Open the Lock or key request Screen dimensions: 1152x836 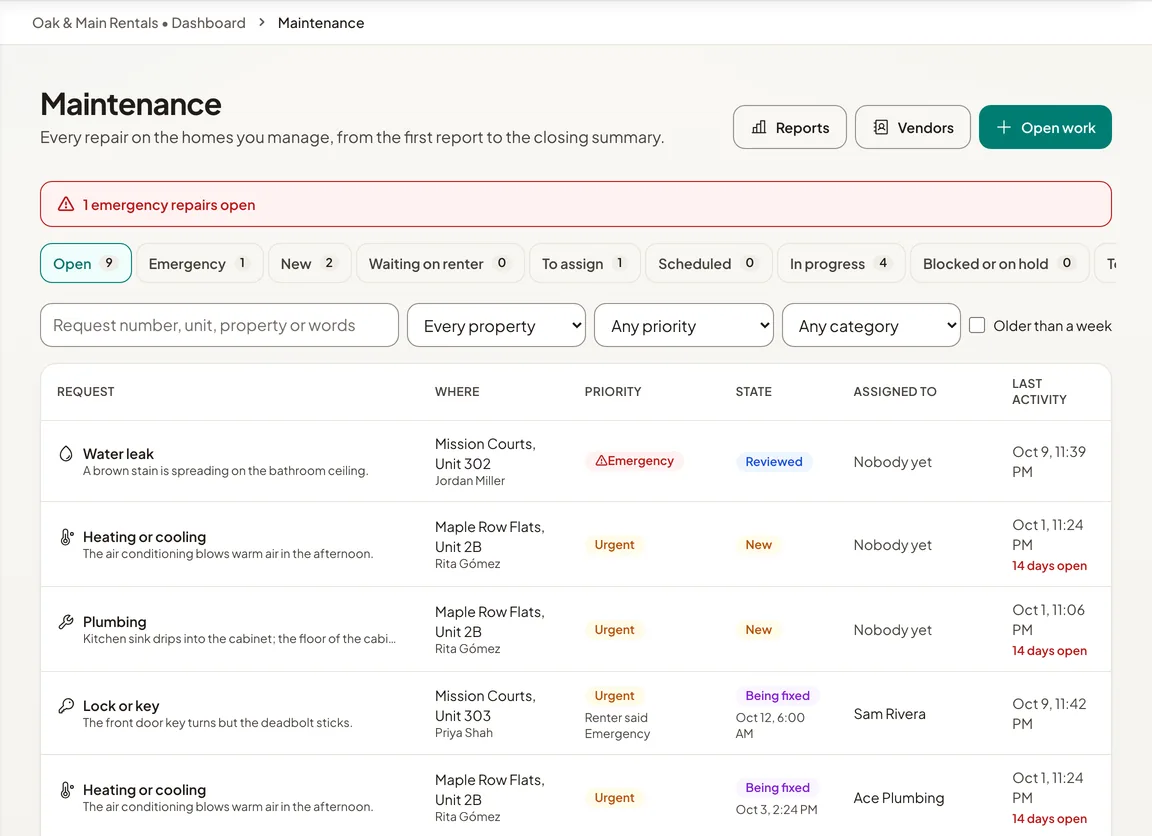[x=121, y=705]
